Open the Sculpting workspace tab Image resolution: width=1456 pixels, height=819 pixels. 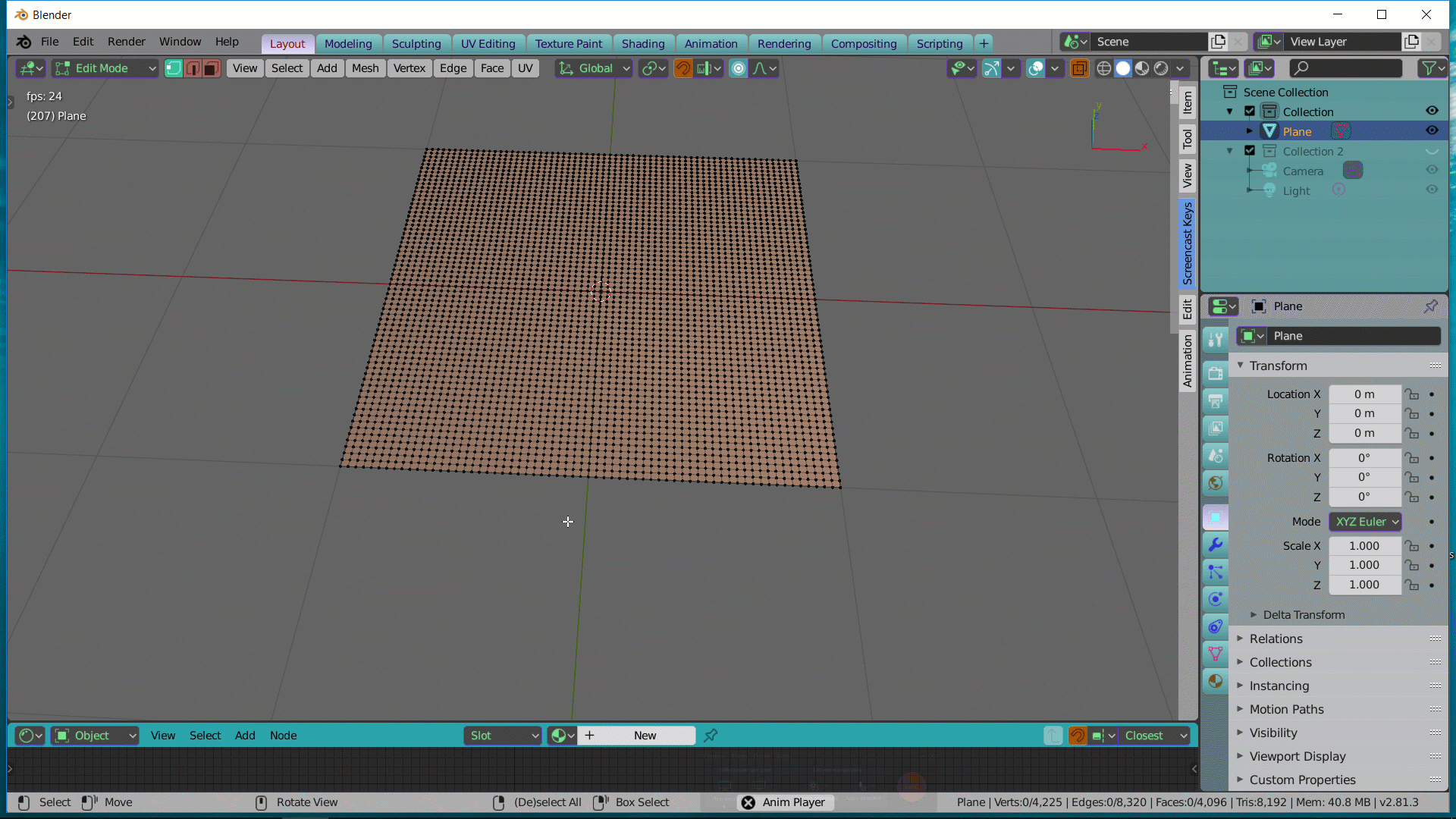pyautogui.click(x=416, y=43)
